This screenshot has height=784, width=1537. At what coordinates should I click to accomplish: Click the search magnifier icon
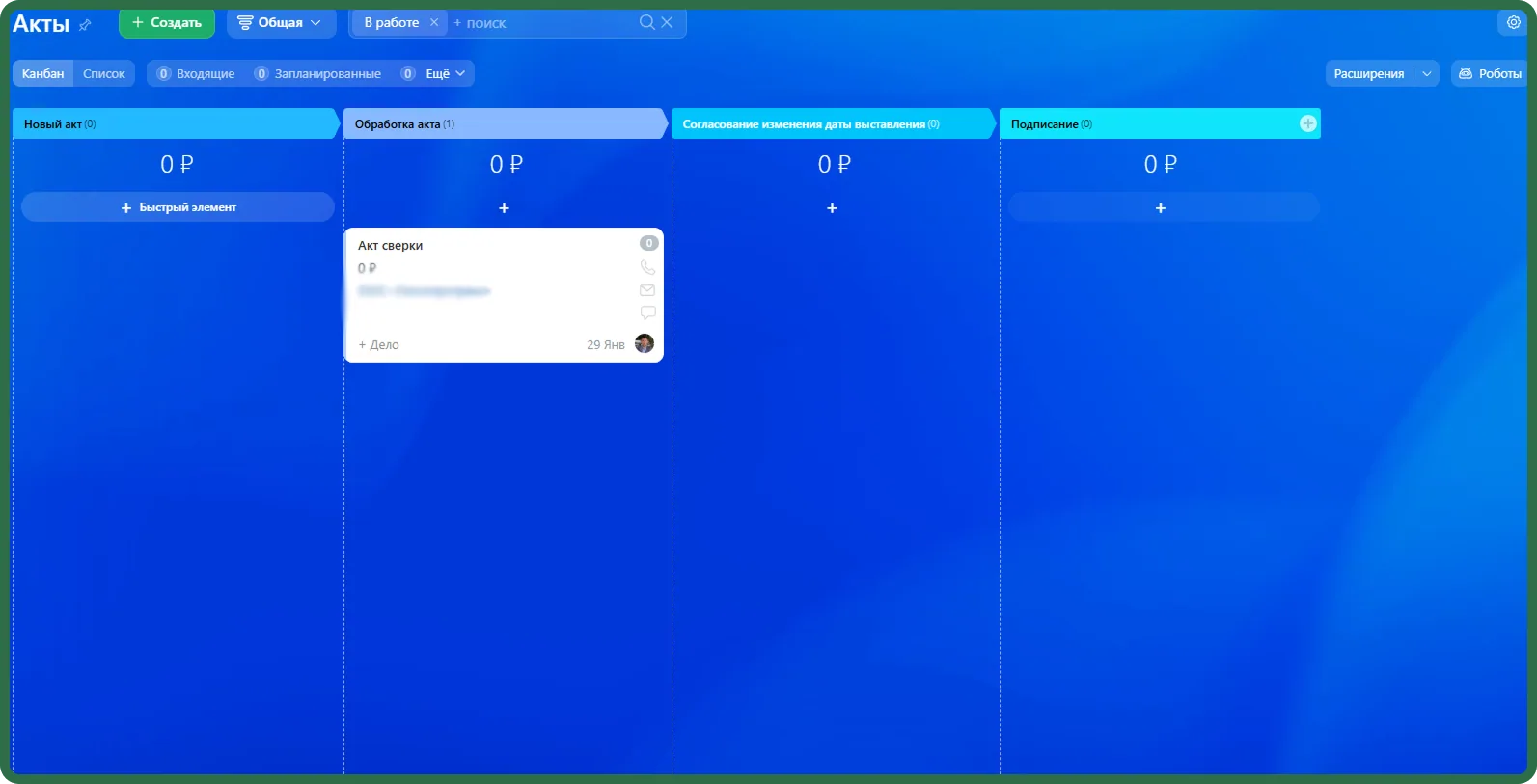[x=646, y=22]
